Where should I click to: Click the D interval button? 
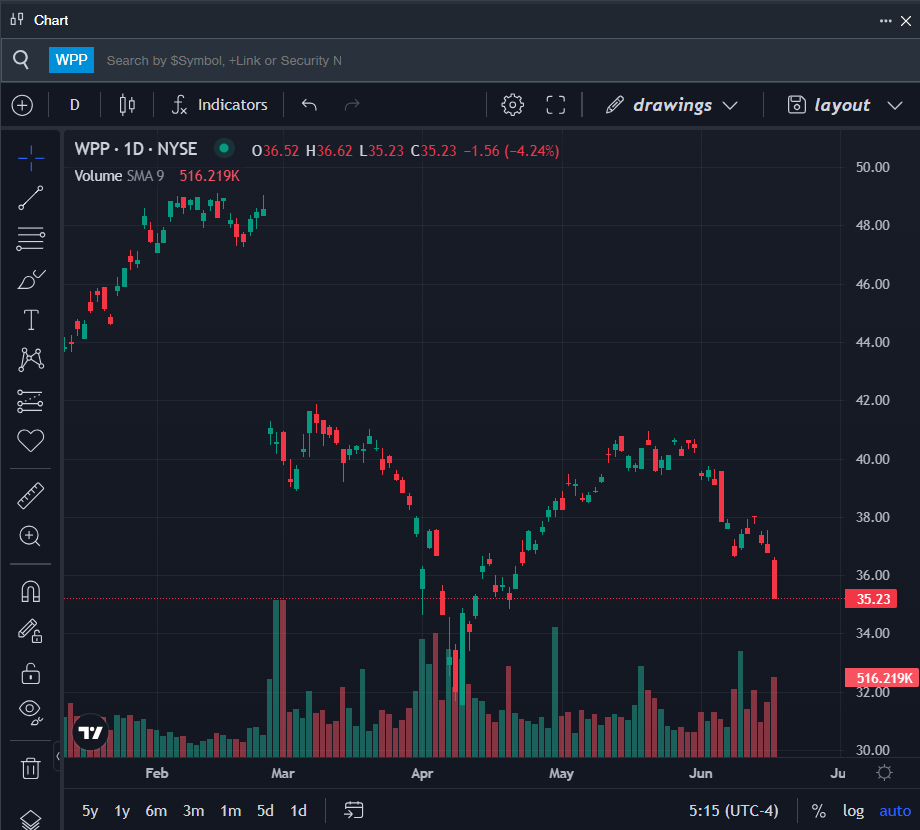75,105
